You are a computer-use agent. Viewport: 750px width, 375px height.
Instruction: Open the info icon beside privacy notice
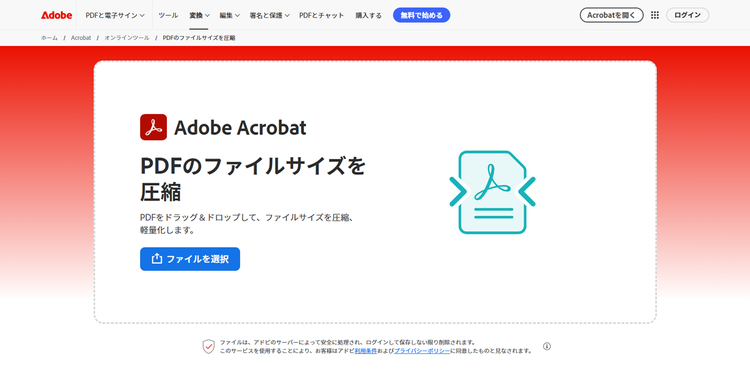point(547,346)
